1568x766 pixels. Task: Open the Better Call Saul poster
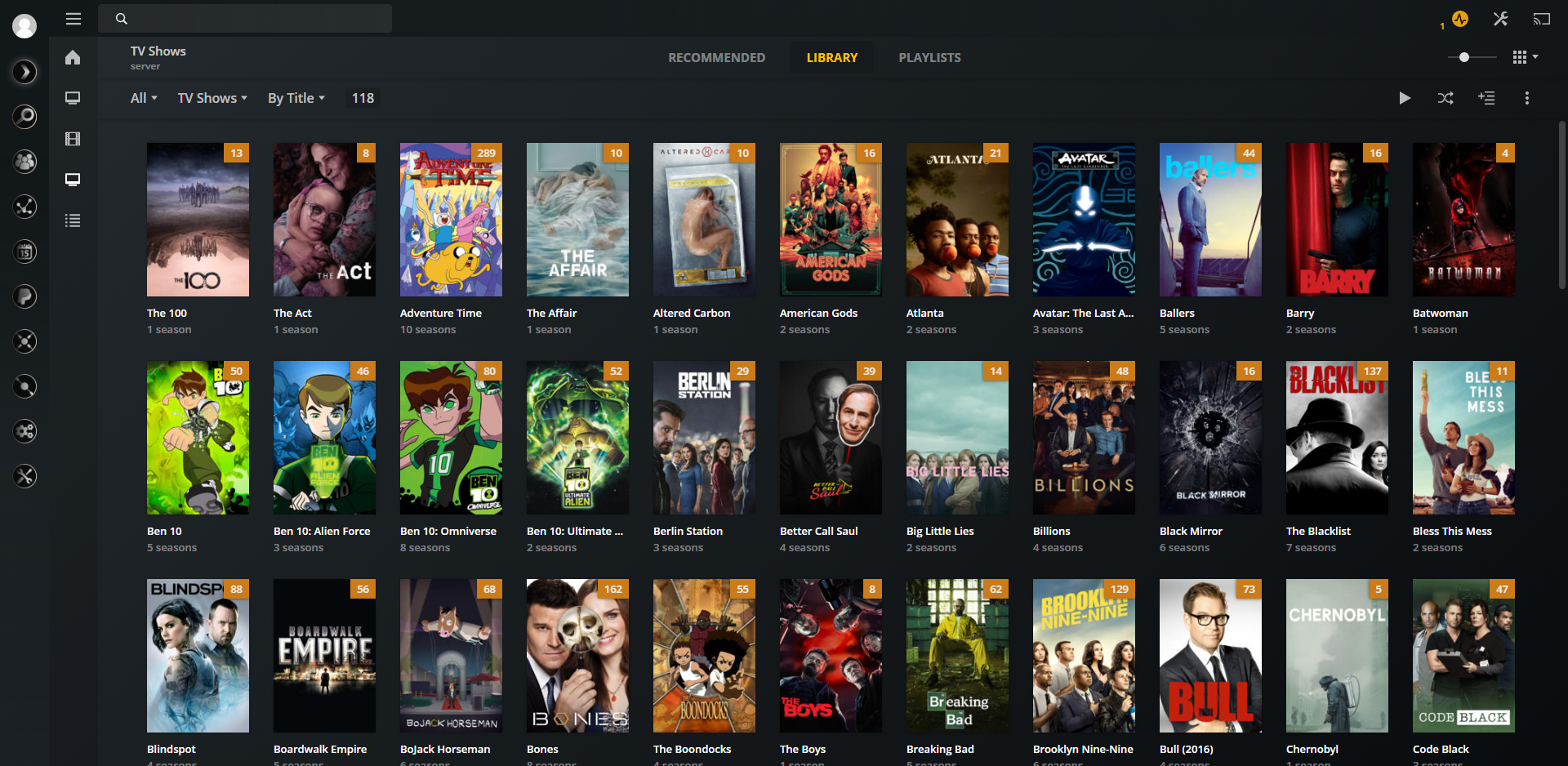coord(831,438)
